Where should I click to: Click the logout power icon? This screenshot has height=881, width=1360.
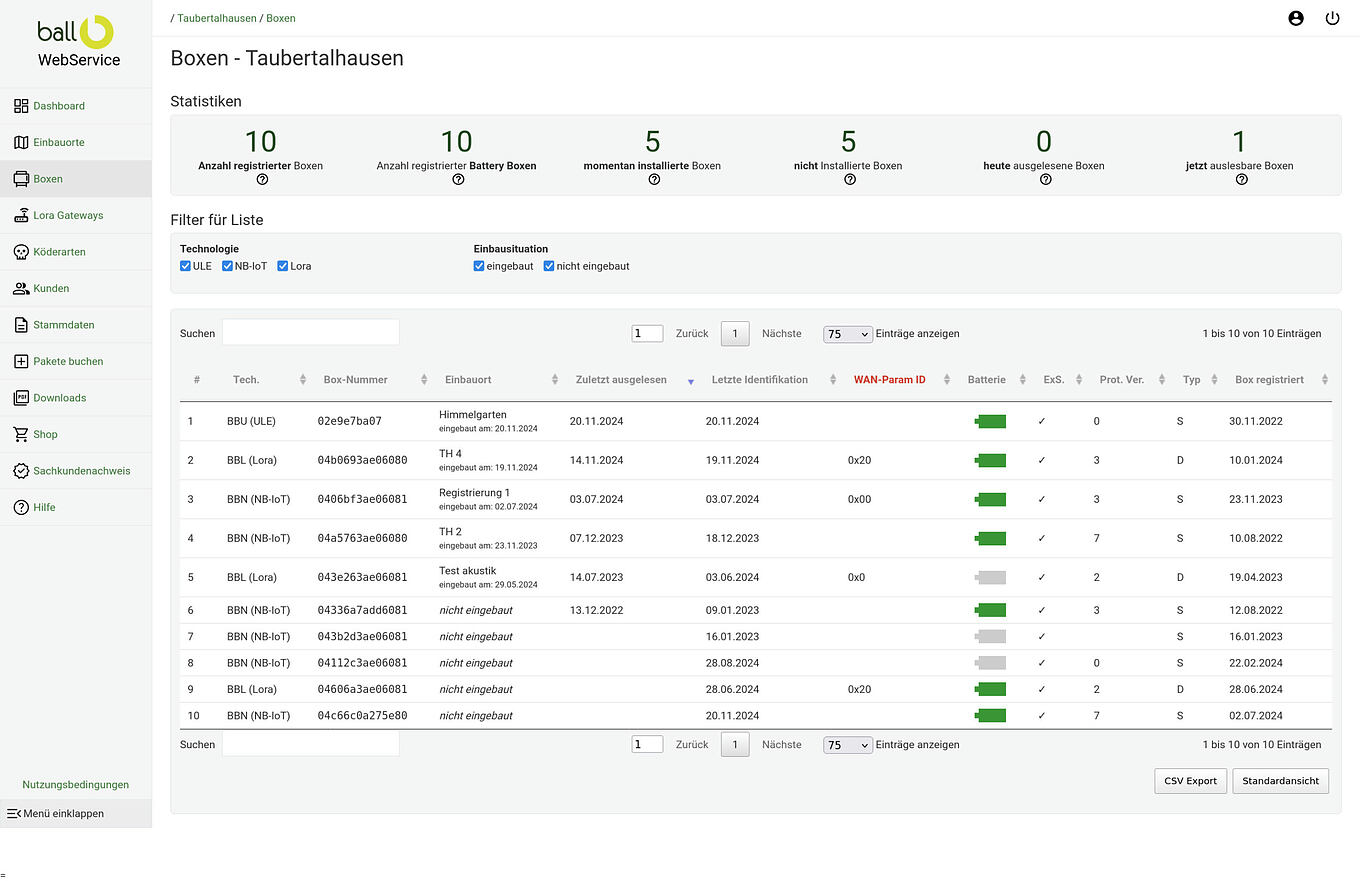[1332, 18]
